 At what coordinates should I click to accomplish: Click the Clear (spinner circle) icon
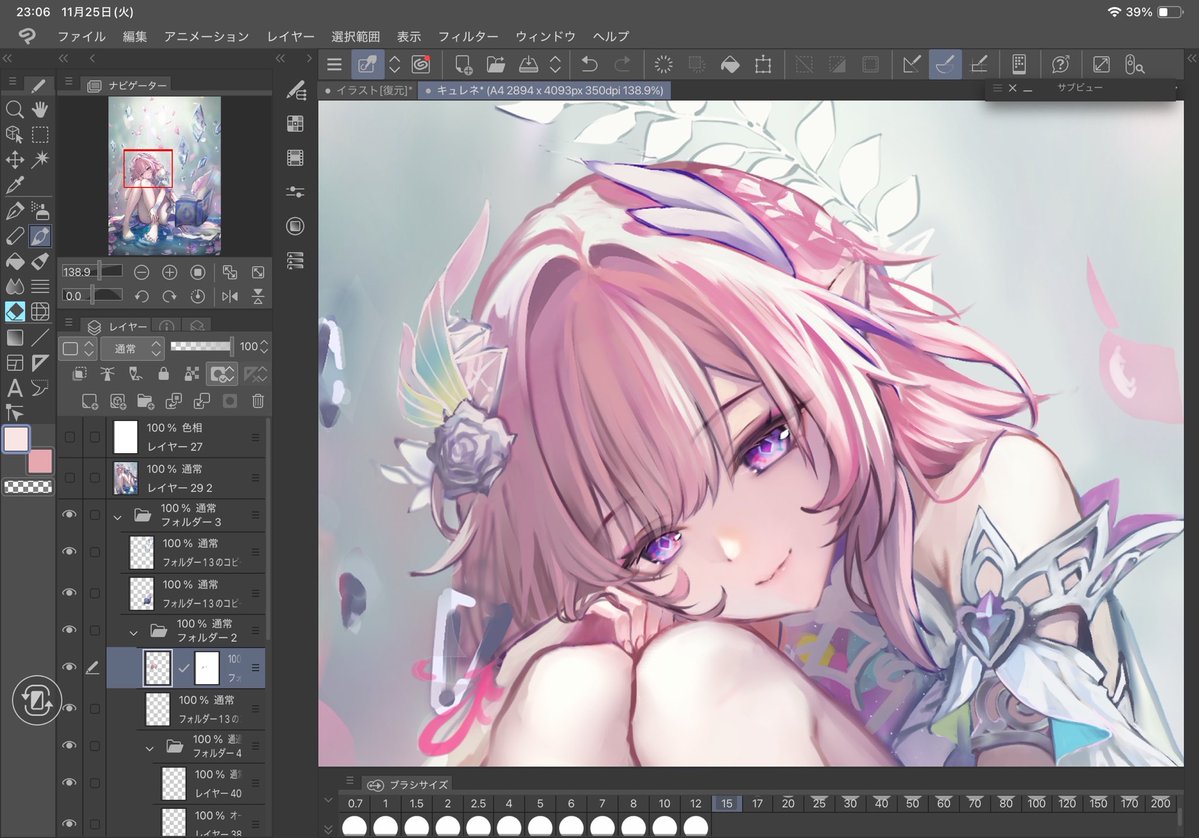point(663,64)
